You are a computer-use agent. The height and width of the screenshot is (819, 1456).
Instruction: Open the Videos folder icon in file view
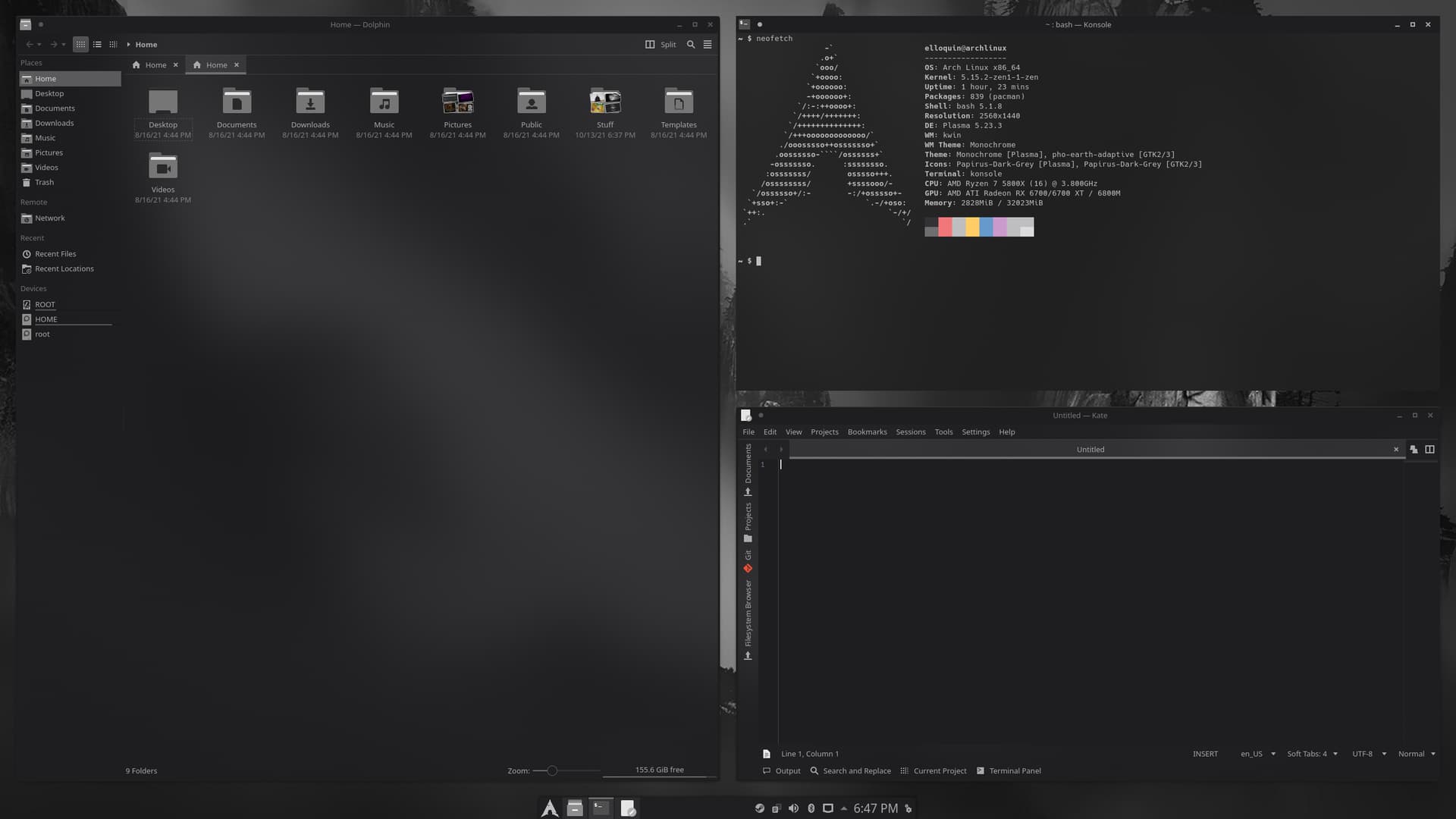click(163, 167)
